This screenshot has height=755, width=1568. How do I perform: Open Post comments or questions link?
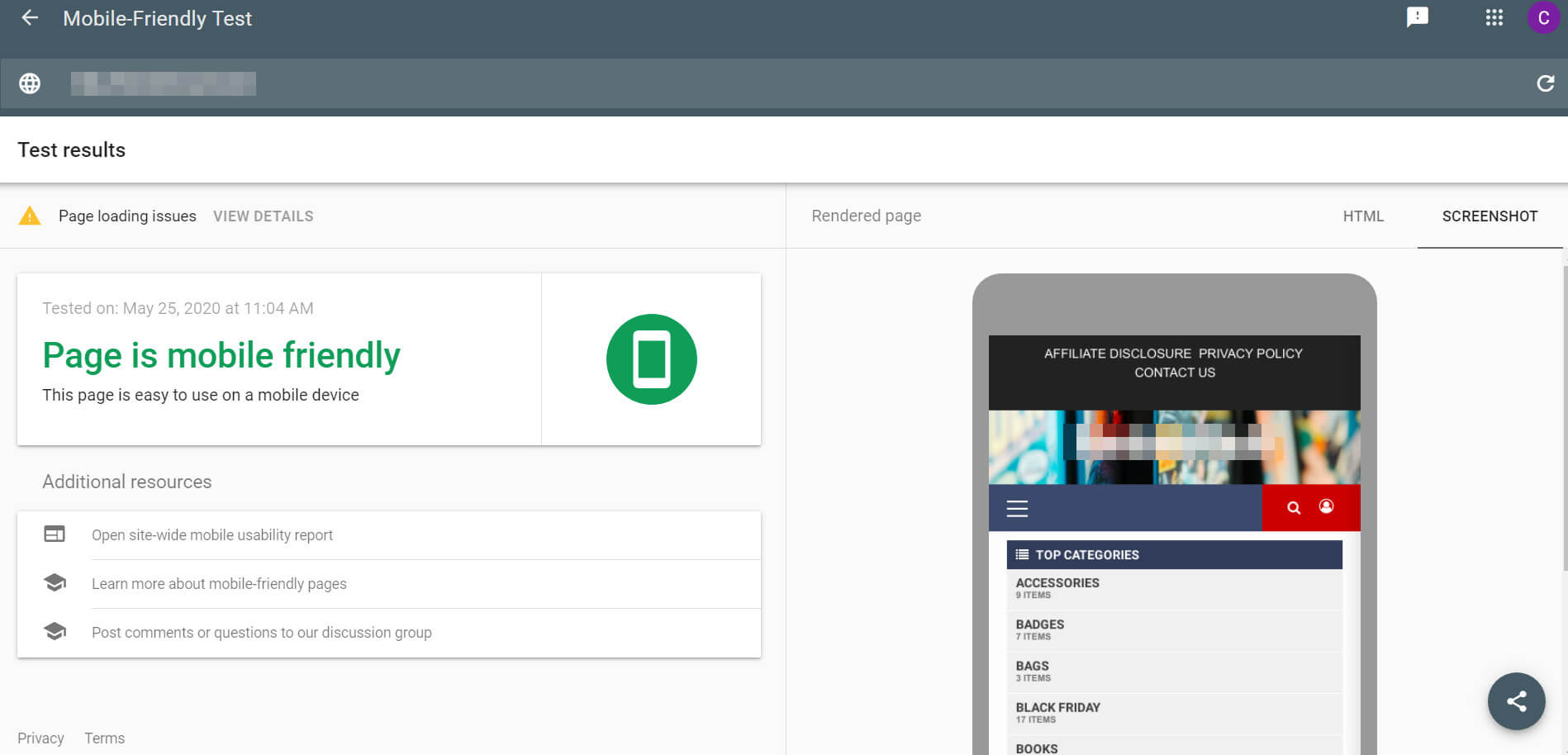(261, 633)
